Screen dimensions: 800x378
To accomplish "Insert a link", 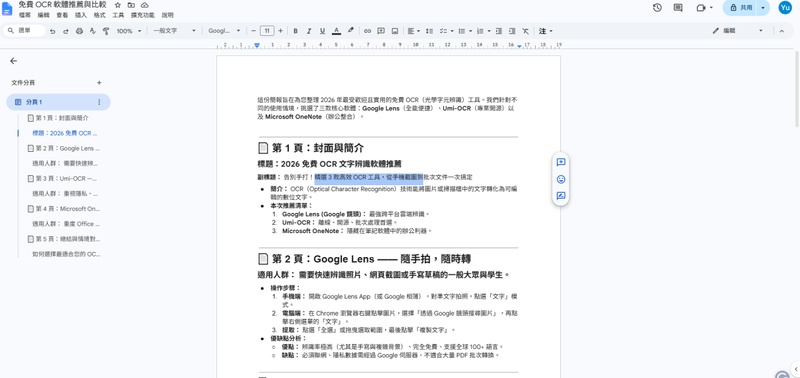I will pos(367,31).
